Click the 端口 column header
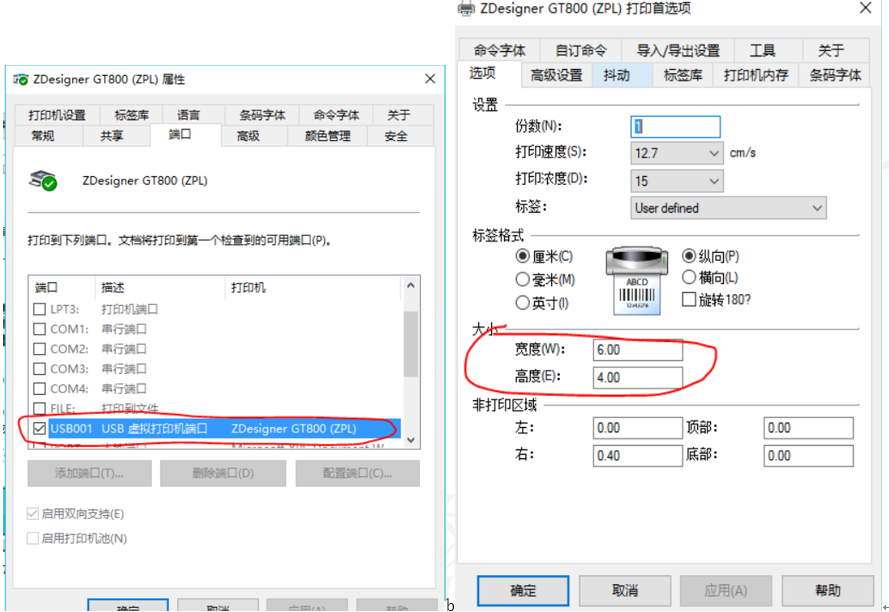 point(62,288)
